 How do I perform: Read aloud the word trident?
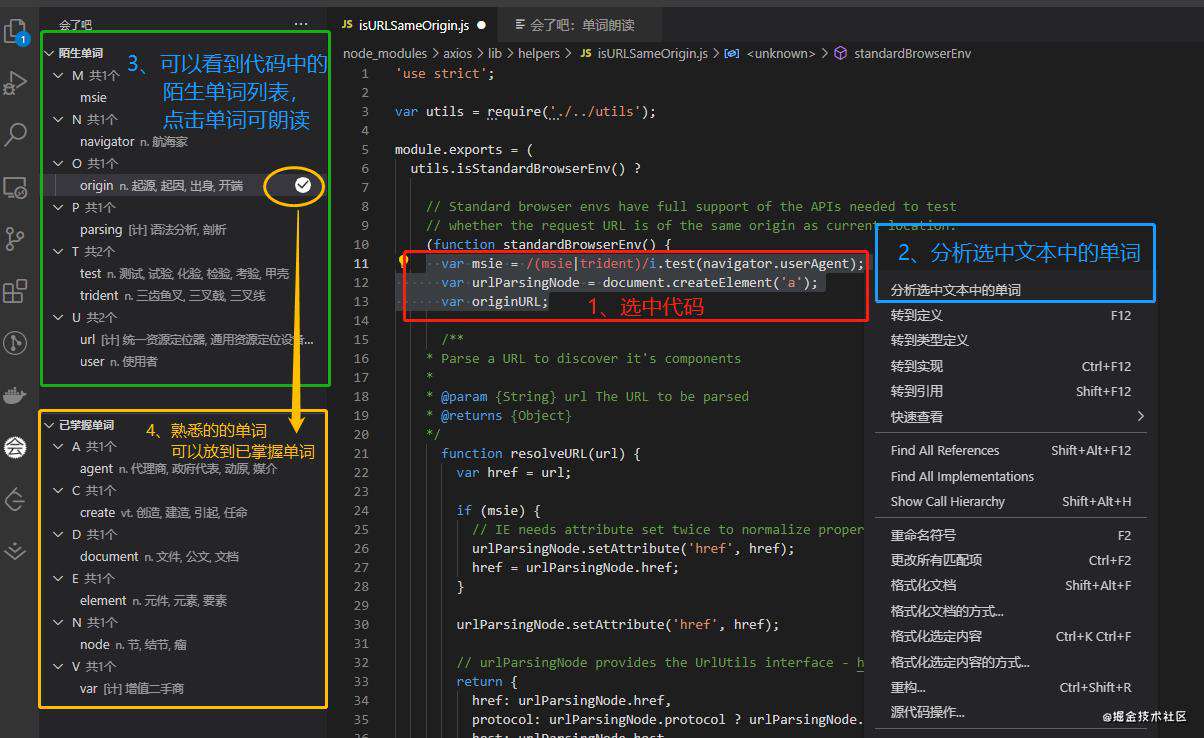tap(99, 296)
